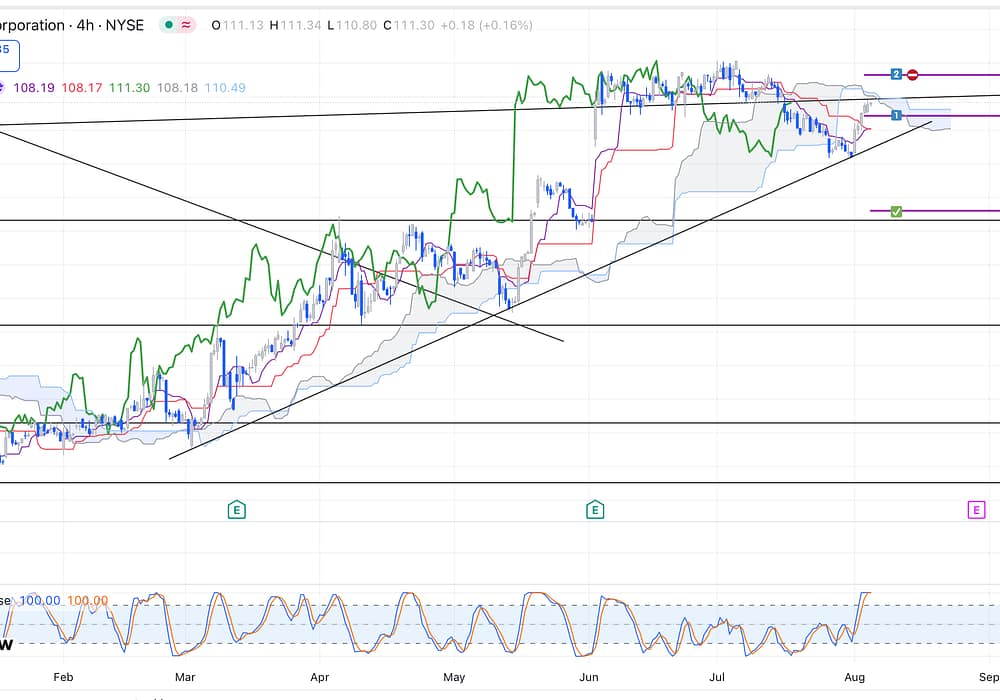1000x700 pixels.
Task: Click the red 108.17 indicator value
Action: point(81,88)
